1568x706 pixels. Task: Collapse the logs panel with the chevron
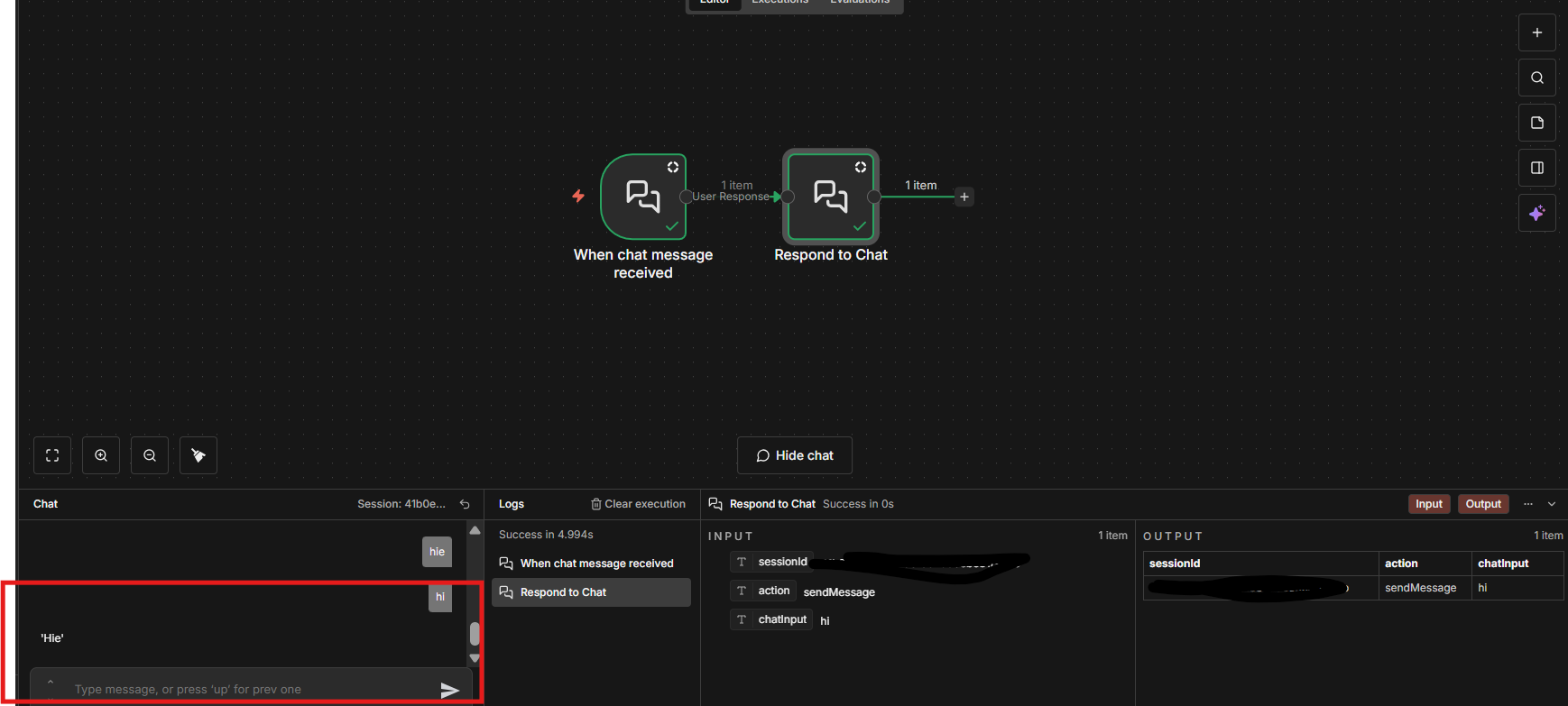point(1552,504)
